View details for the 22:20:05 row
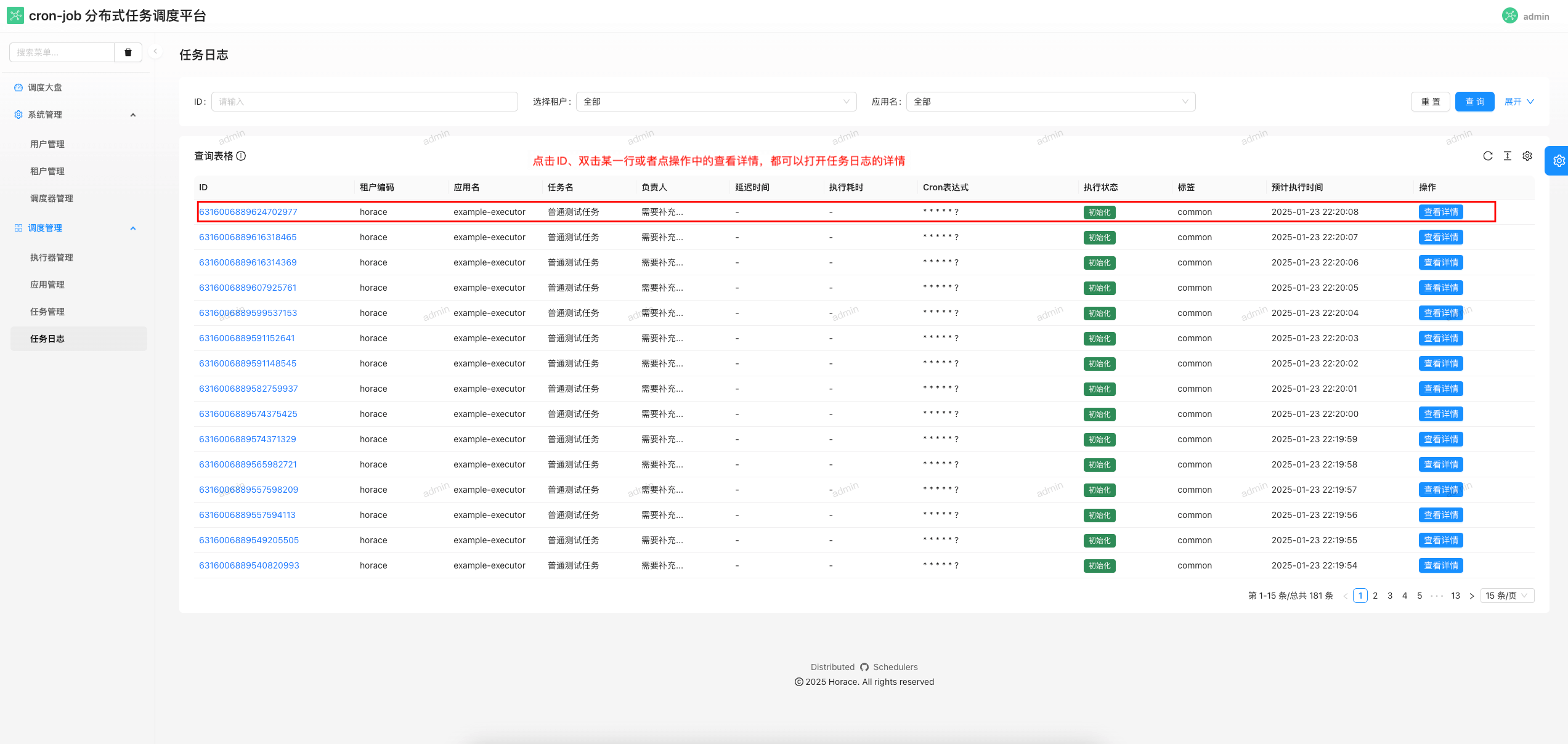The width and height of the screenshot is (1568, 744). 1440,288
